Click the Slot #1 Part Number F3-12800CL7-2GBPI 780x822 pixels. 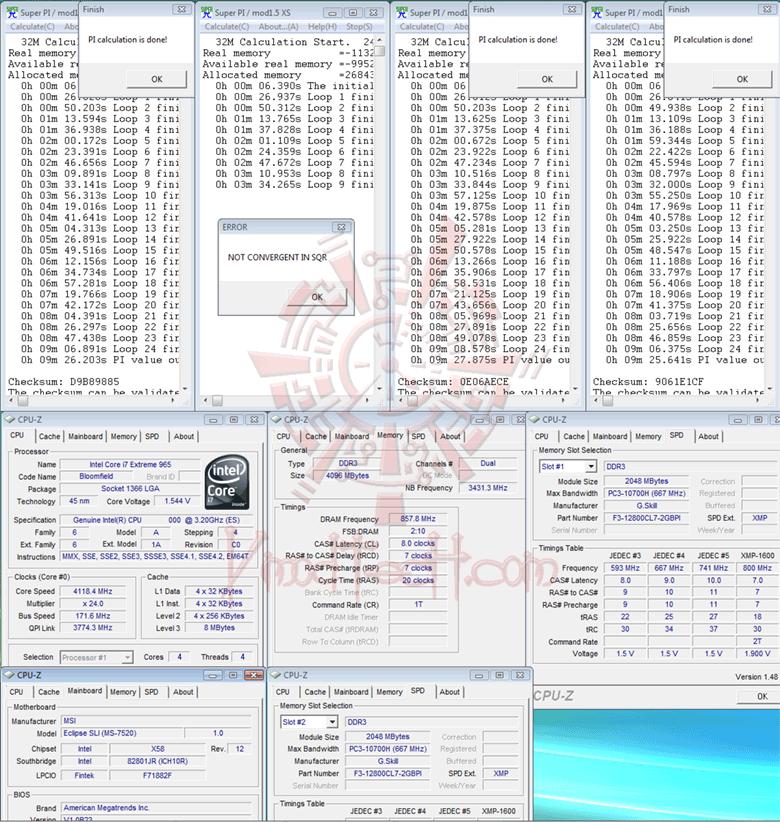click(646, 518)
